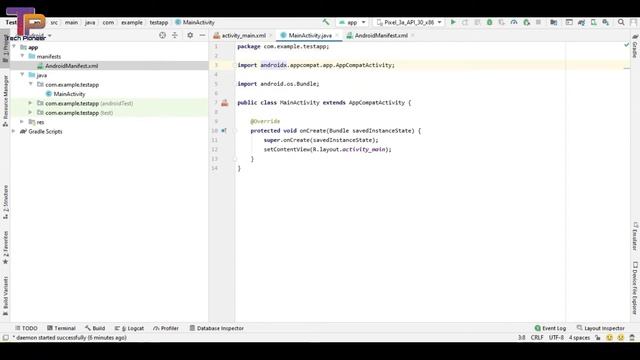Open the Logcat tool window
This screenshot has width=640, height=360.
(129, 328)
